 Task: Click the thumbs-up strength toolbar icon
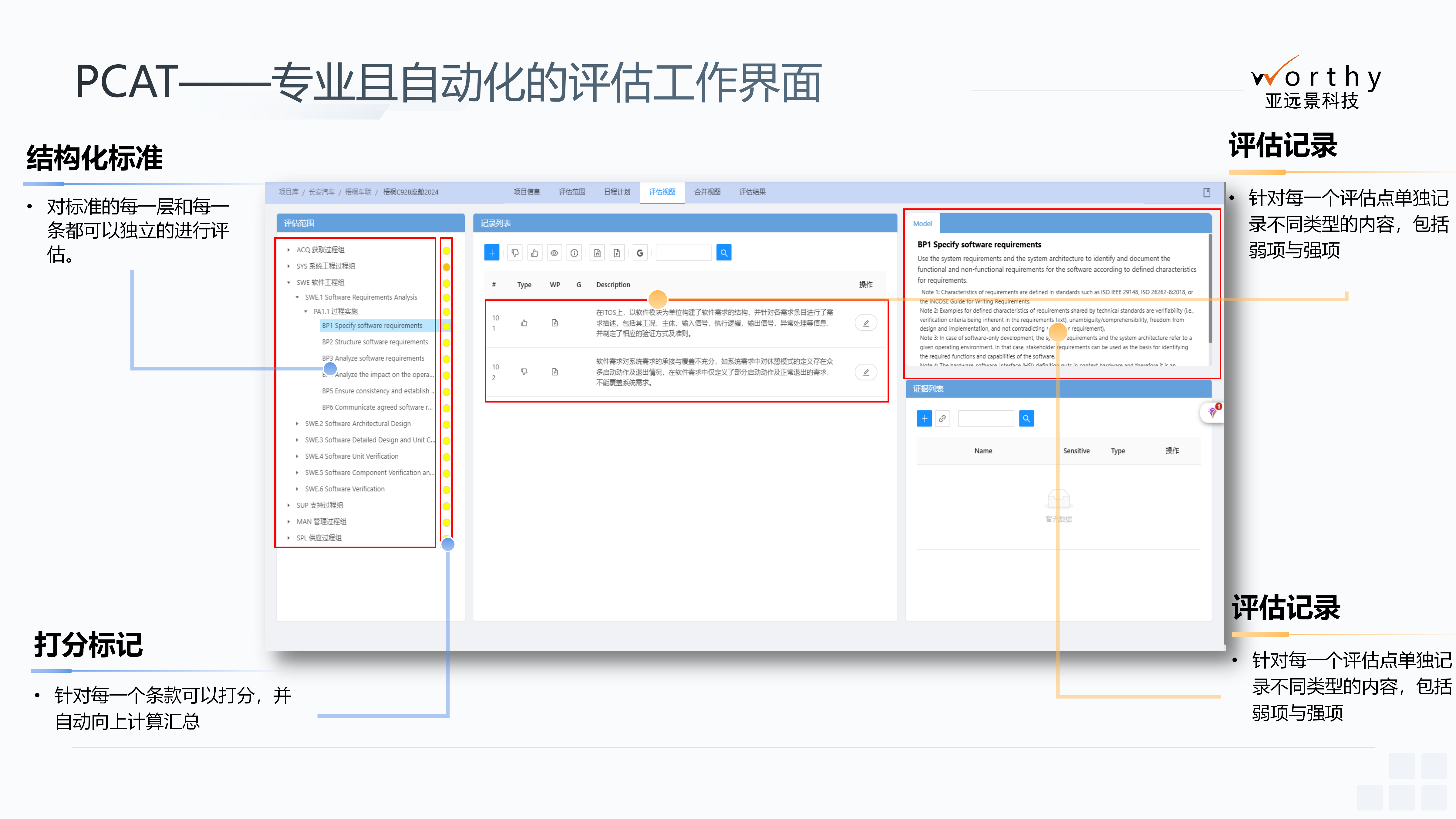[x=535, y=253]
